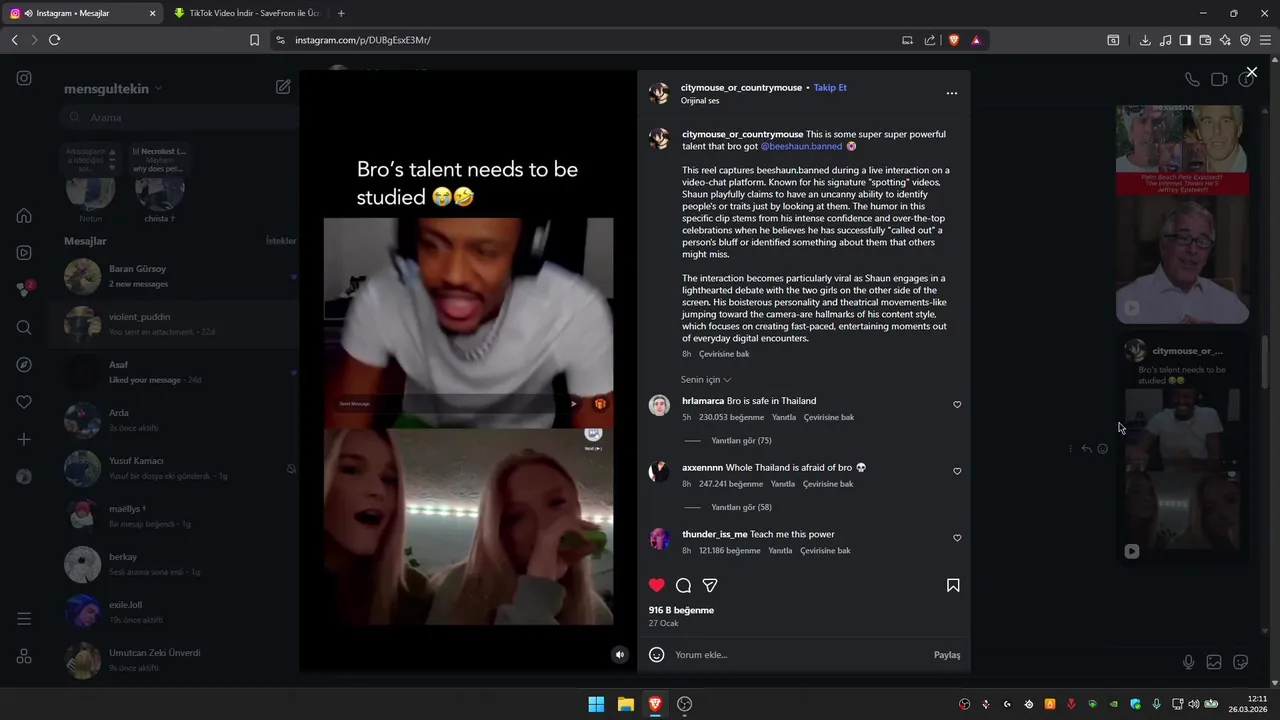Open a new browser tab
The width and height of the screenshot is (1280, 720).
coord(341,13)
